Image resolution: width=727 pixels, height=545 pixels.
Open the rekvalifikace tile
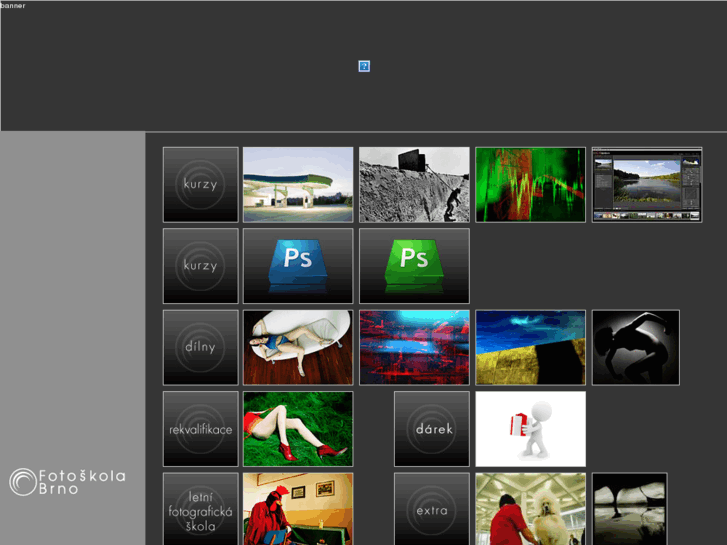point(200,429)
